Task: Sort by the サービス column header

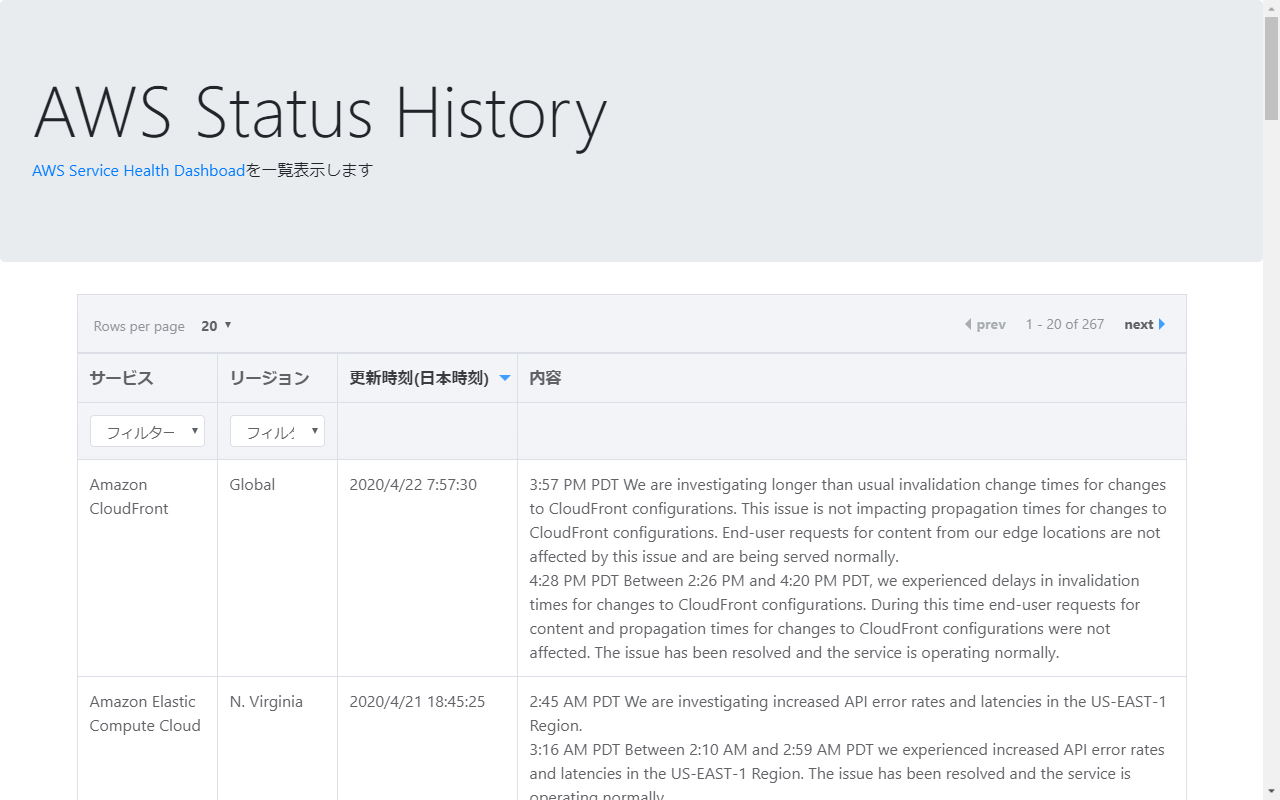Action: click(x=121, y=378)
